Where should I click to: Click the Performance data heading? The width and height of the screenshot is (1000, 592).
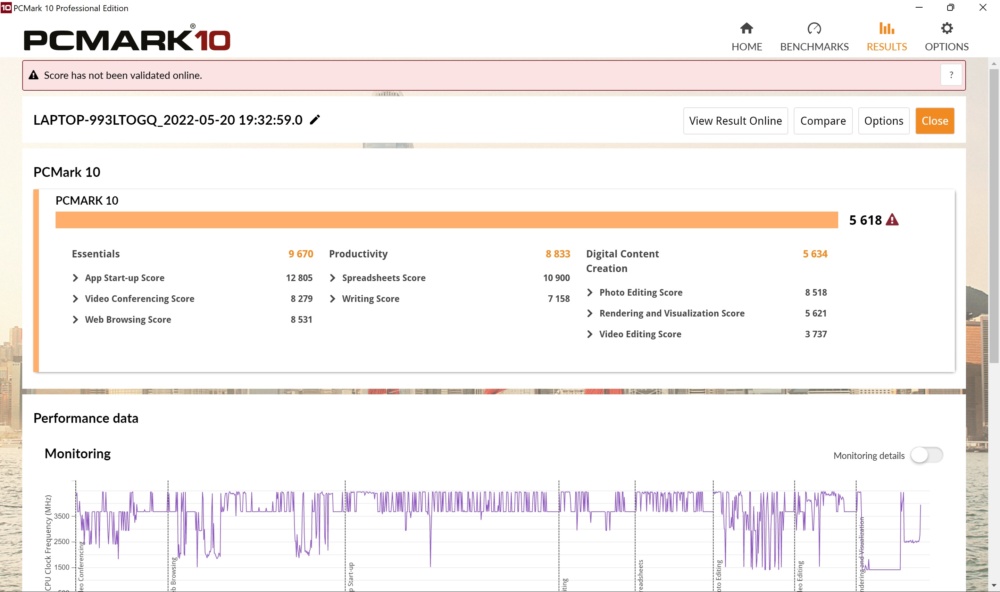[85, 418]
